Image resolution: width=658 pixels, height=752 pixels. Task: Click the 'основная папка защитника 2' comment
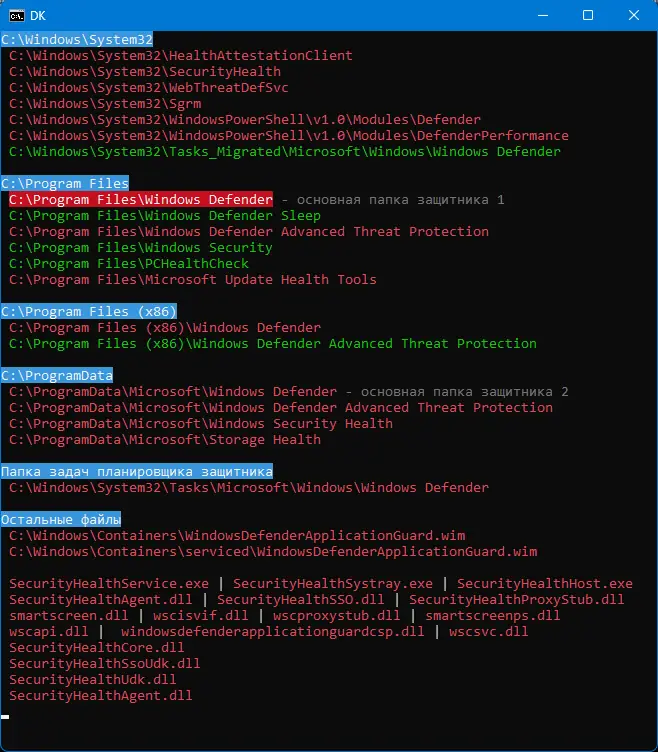pyautogui.click(x=465, y=391)
